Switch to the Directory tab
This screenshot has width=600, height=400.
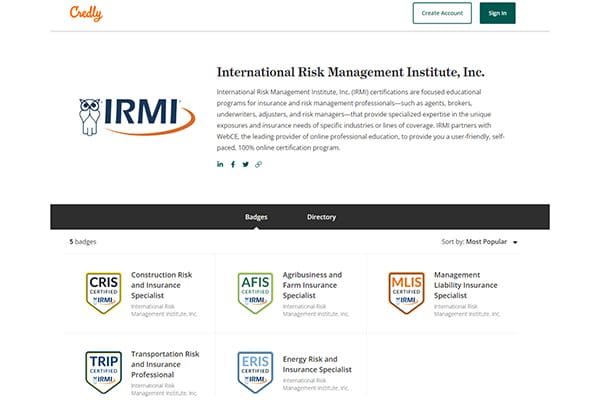[321, 217]
